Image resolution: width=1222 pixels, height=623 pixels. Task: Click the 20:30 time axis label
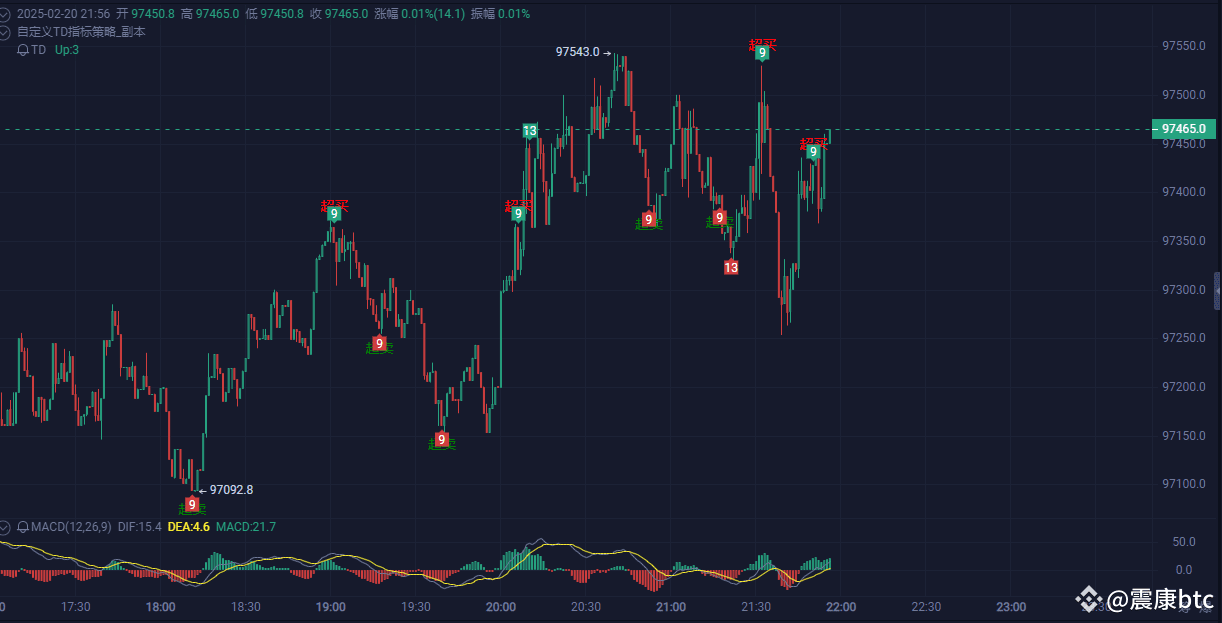click(x=586, y=607)
